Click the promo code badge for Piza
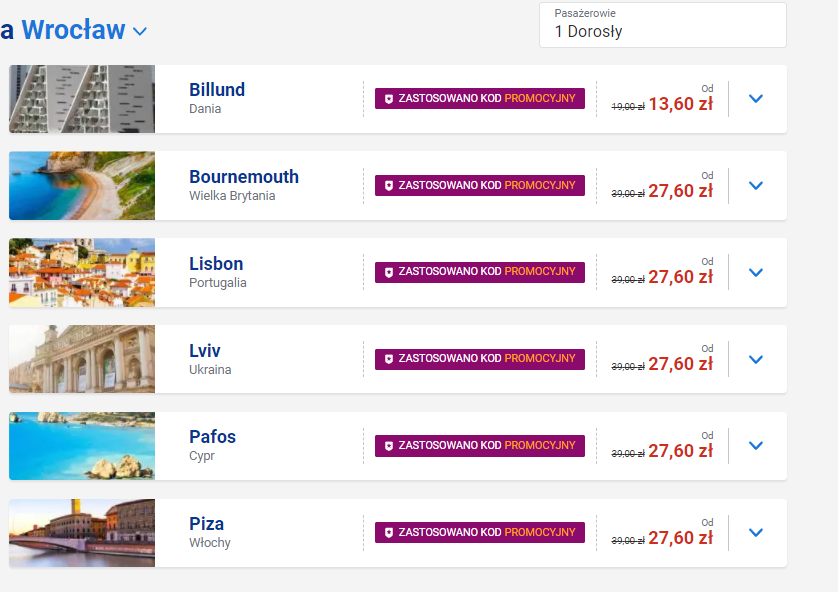The width and height of the screenshot is (838, 592). click(480, 532)
